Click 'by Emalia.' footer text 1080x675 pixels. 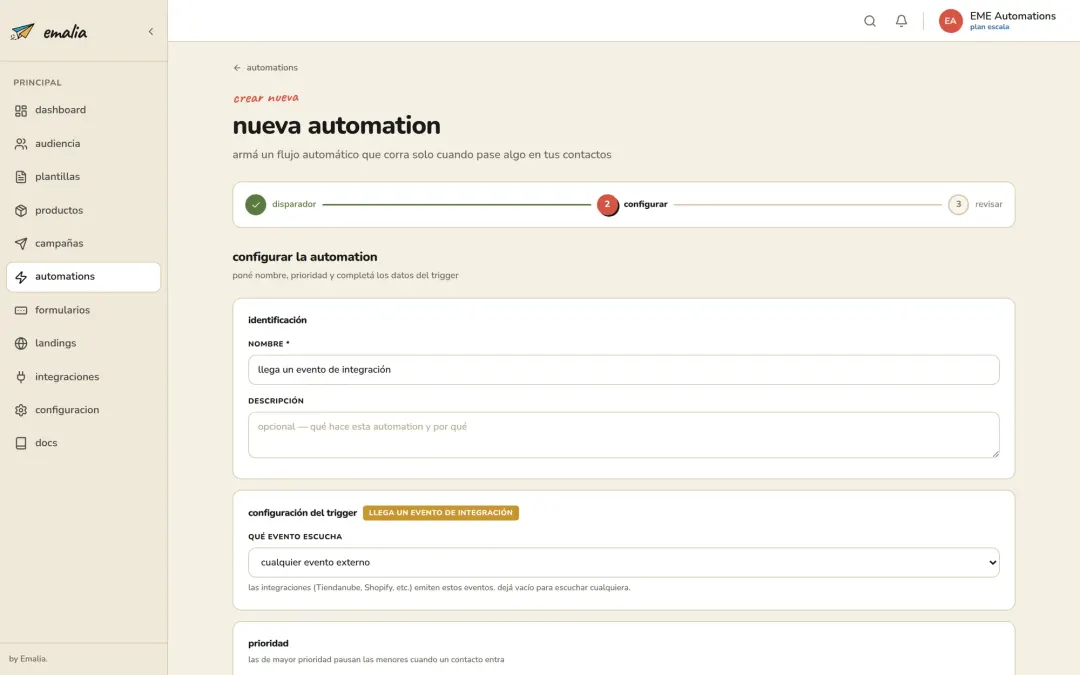(x=28, y=659)
